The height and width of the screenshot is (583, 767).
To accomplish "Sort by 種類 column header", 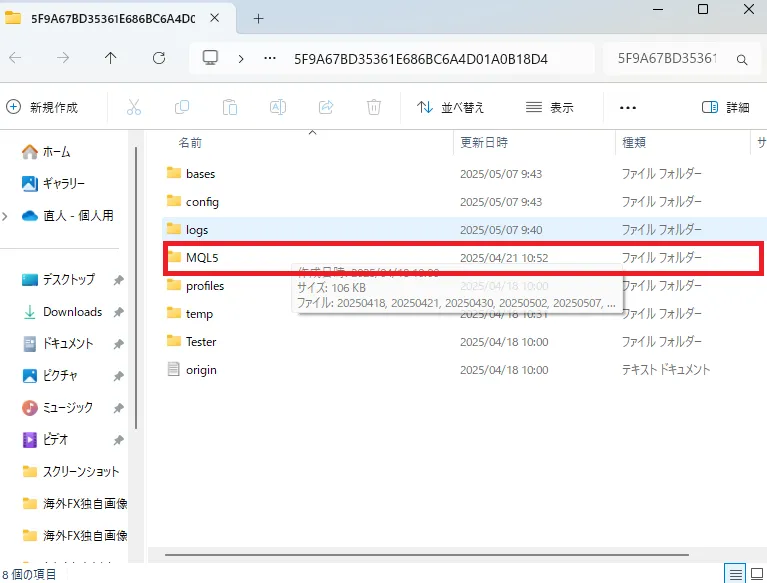I will pos(634,142).
